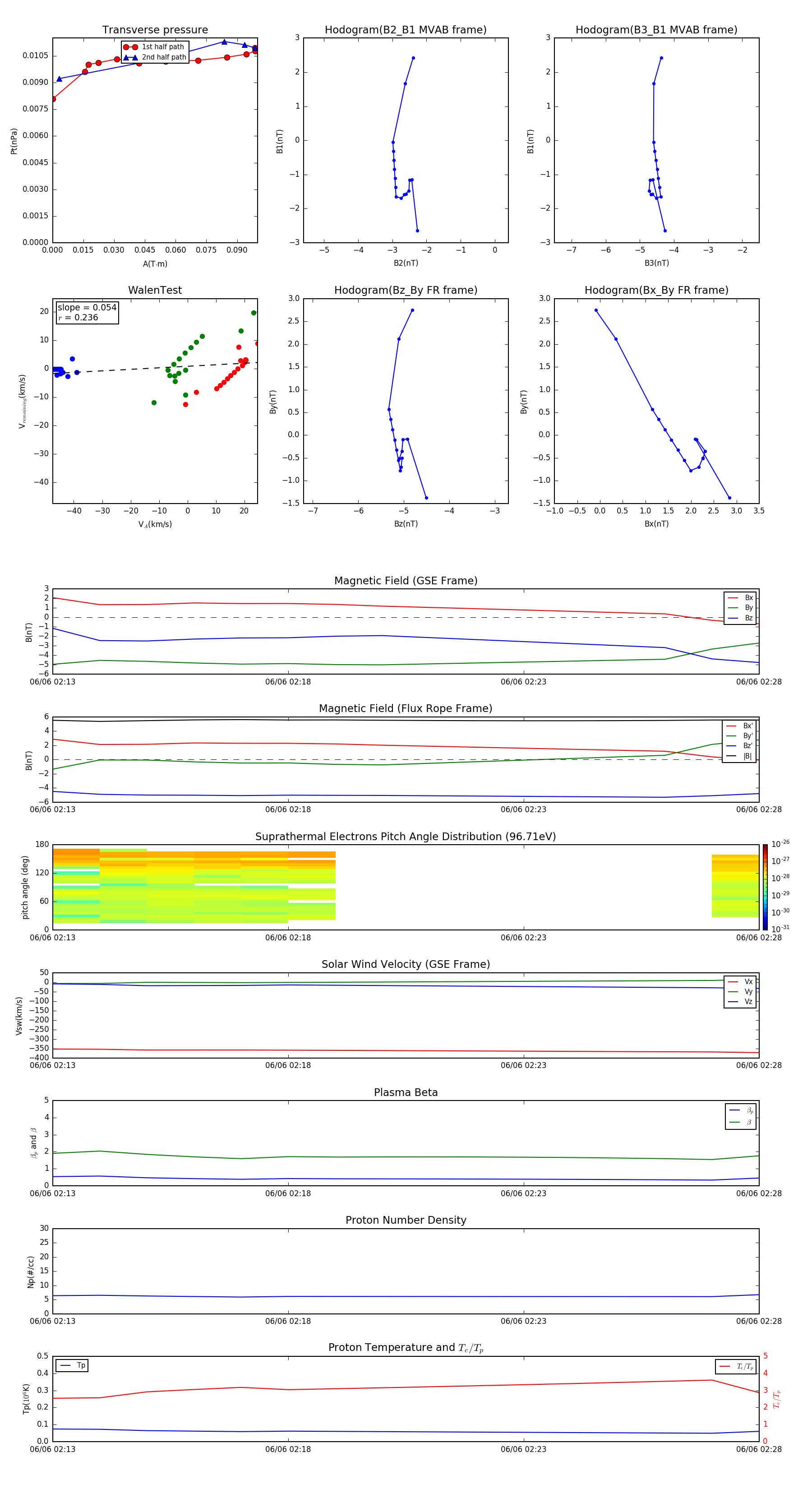The image size is (812, 1489).
Task: Select the "Hodogram(B2_B1 MVAB frame)" title
Action: pos(405,30)
